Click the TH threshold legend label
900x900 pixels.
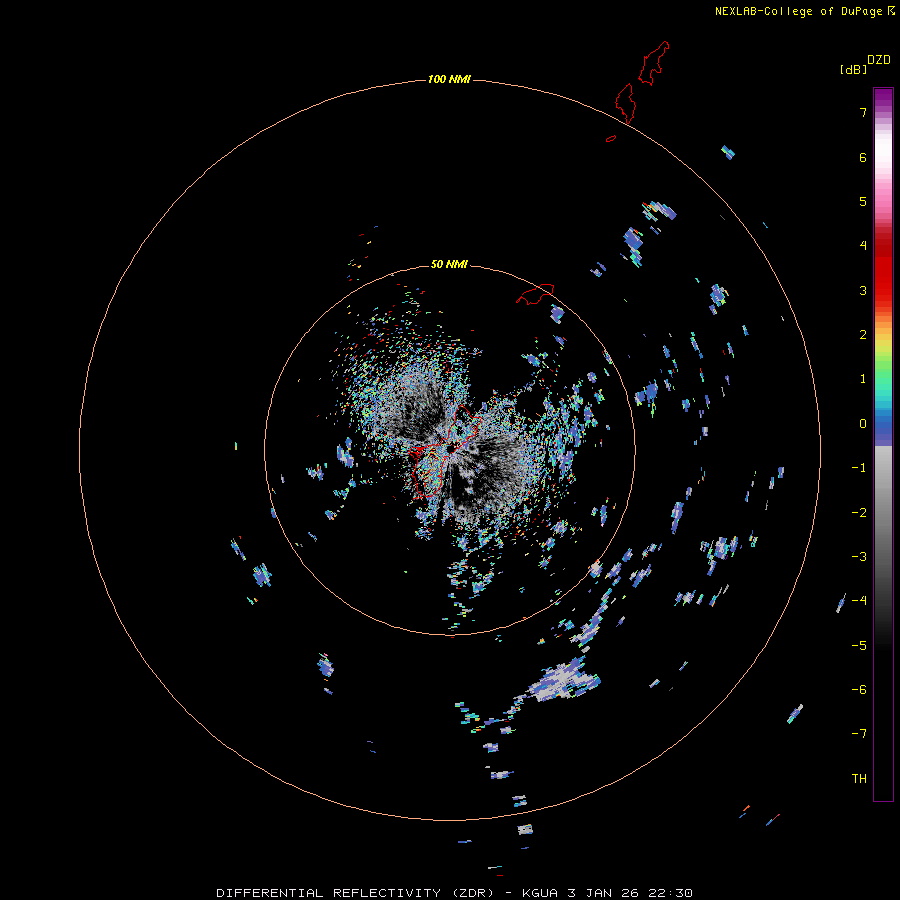pos(859,779)
